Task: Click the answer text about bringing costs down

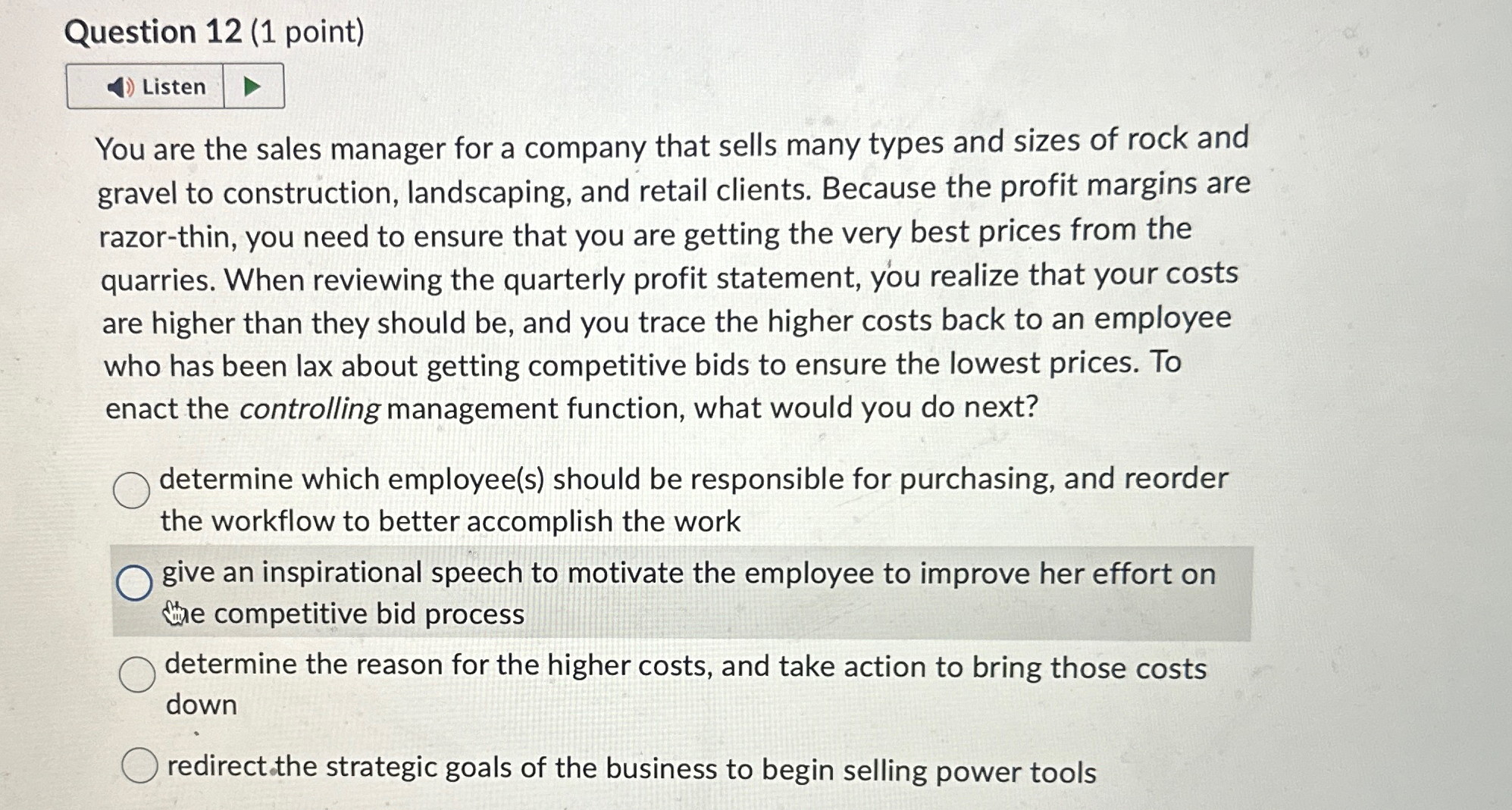Action: (x=682, y=667)
